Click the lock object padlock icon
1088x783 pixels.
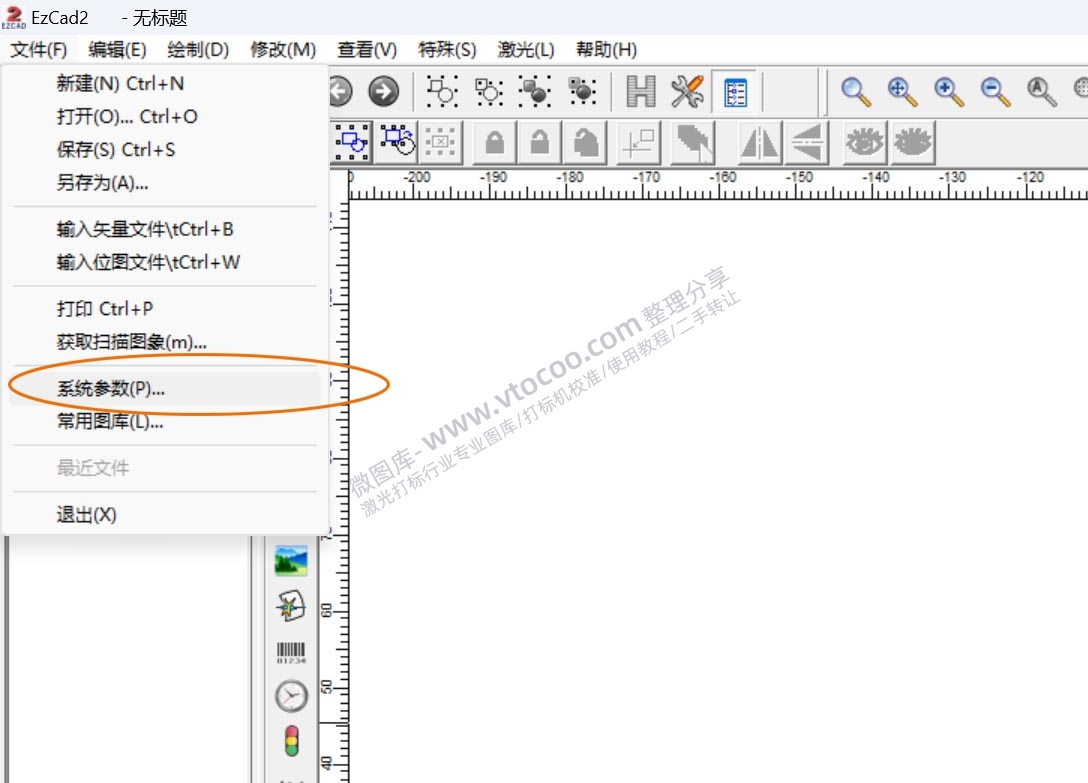pos(494,143)
